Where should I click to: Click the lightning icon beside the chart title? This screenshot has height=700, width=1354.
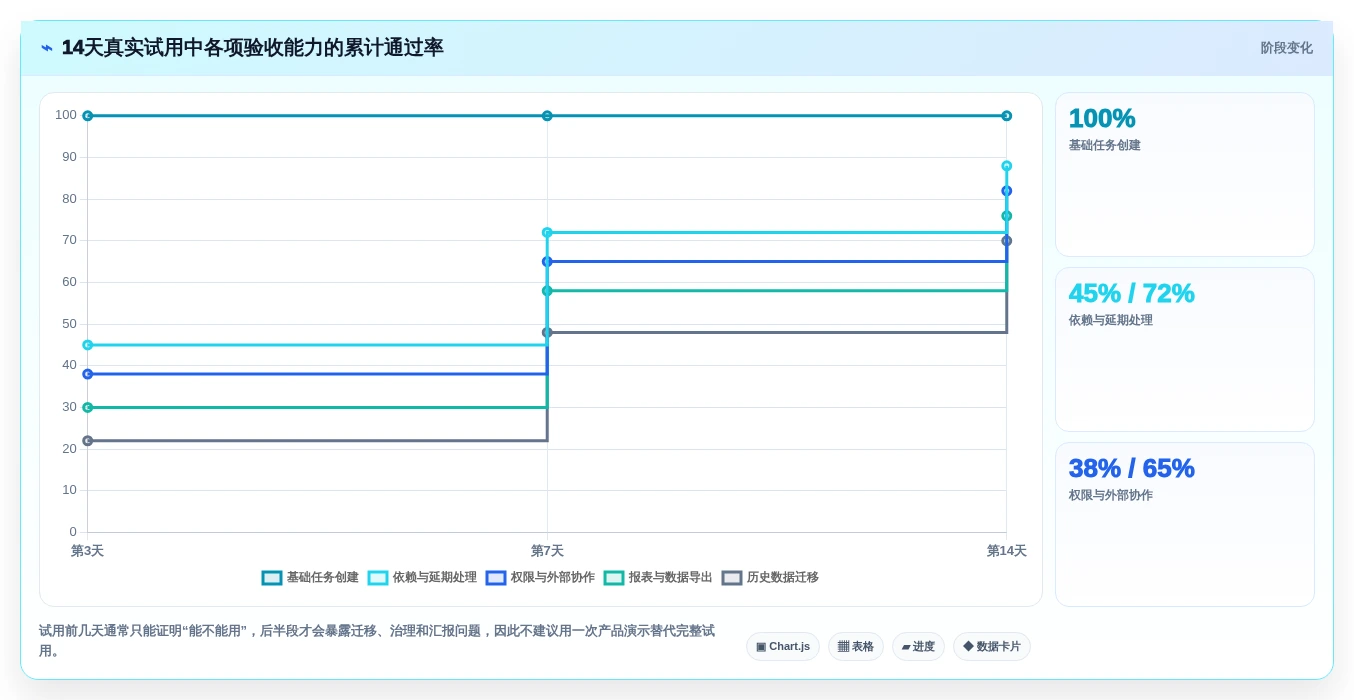[46, 48]
